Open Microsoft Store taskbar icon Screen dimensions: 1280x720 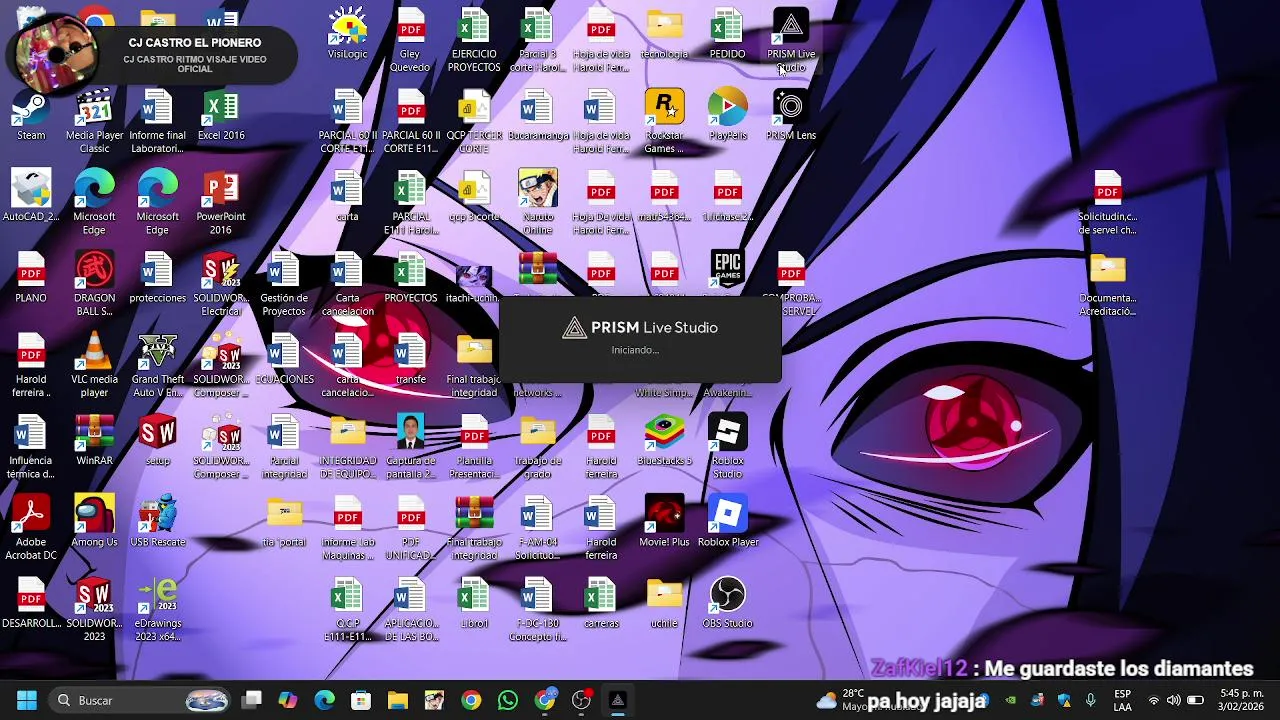coord(361,700)
